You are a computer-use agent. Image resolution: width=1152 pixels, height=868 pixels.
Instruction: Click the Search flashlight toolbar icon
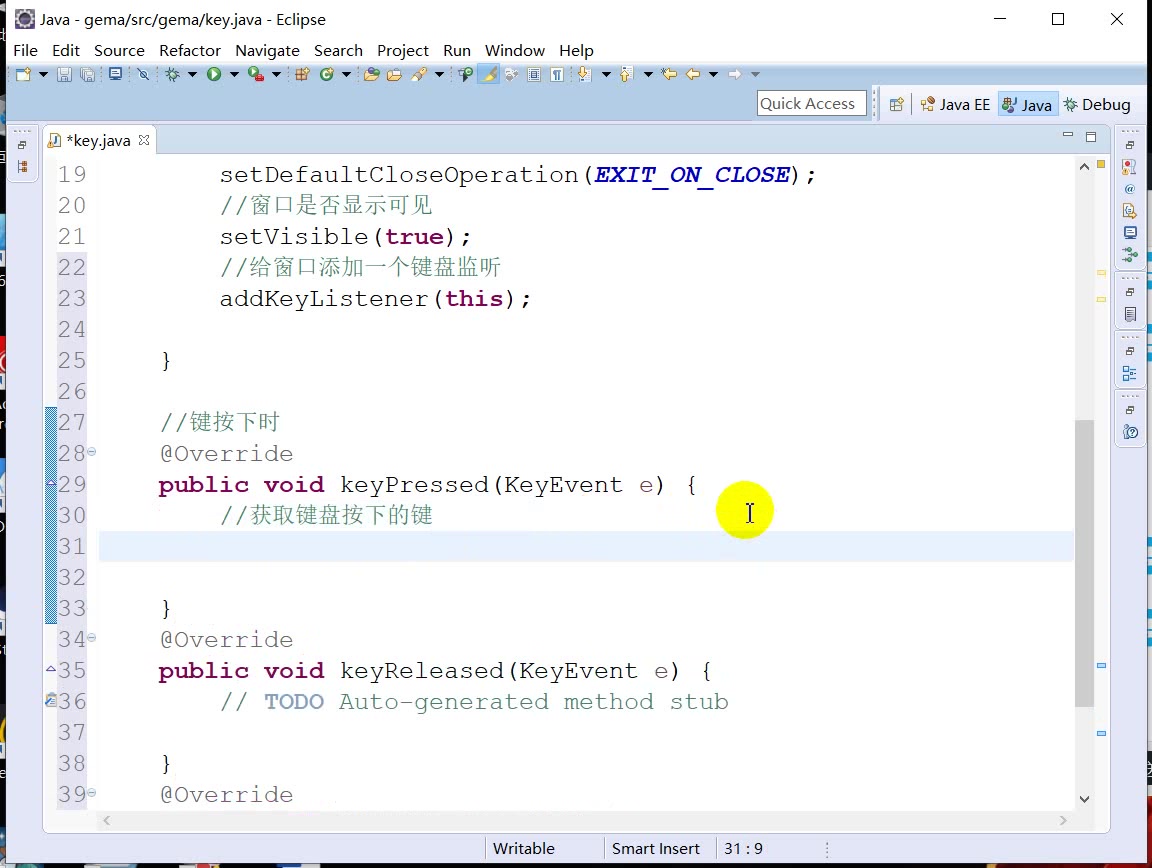point(420,74)
